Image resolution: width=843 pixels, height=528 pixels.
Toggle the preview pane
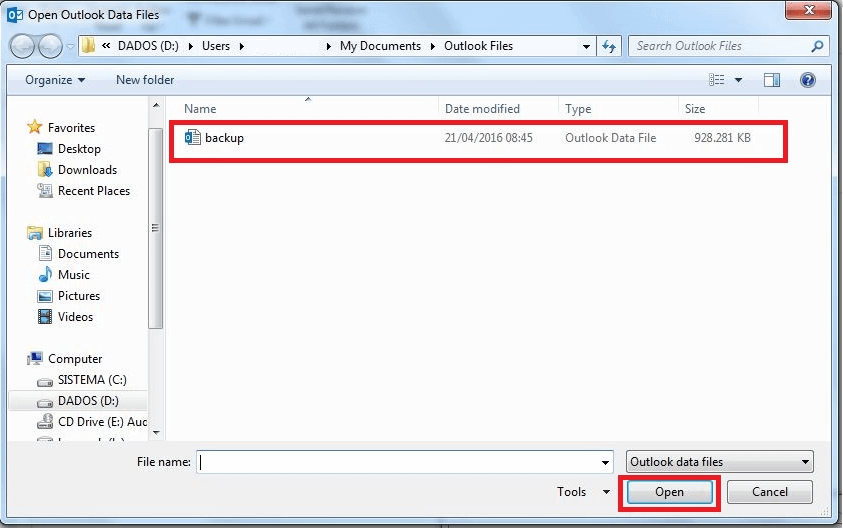771,80
